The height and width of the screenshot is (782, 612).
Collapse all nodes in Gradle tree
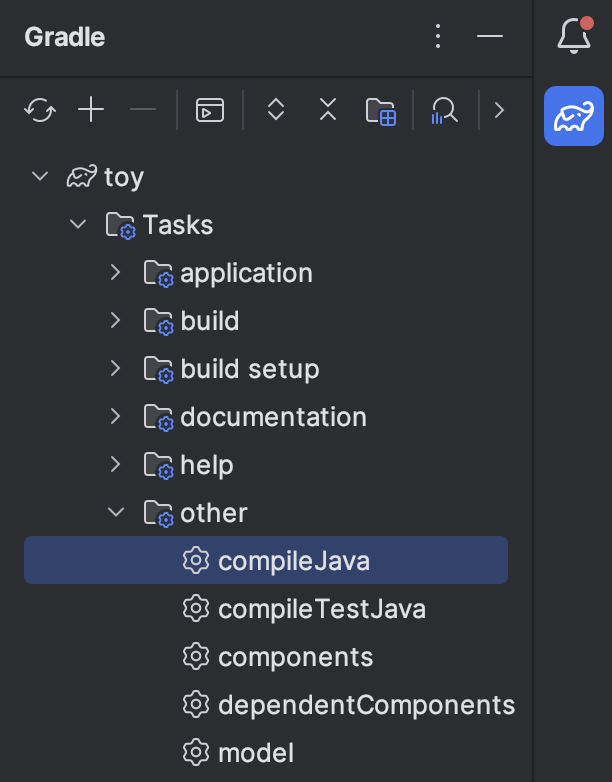(x=328, y=110)
